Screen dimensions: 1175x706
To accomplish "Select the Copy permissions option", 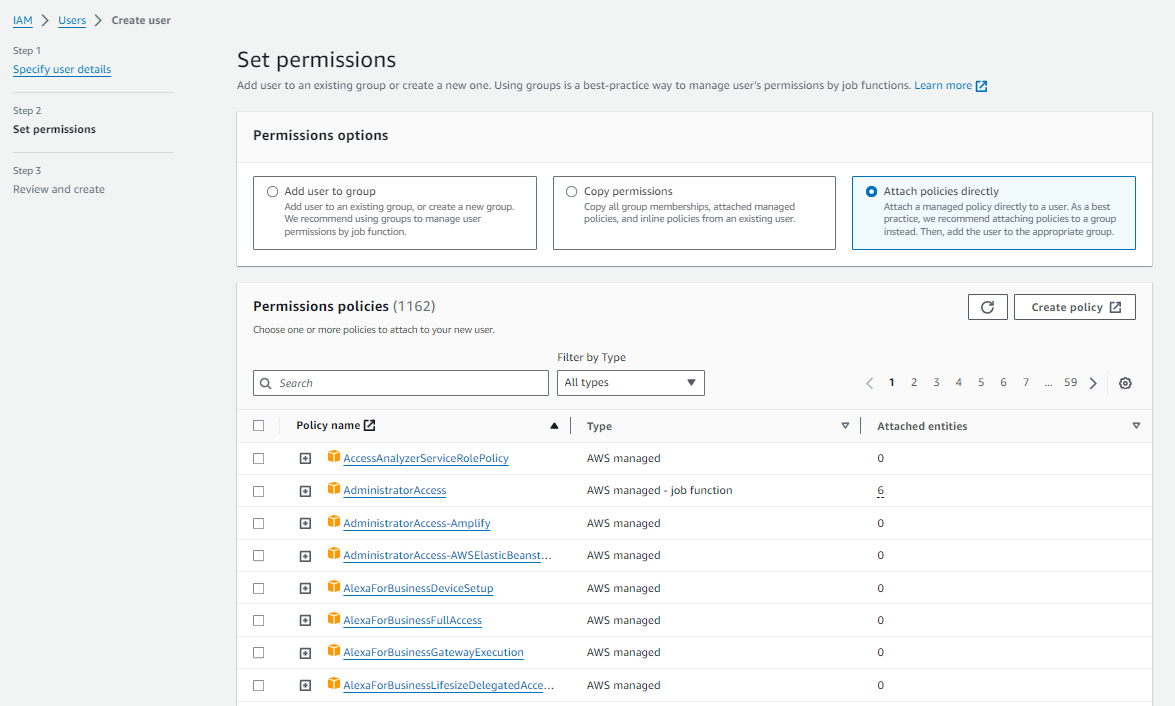I will click(571, 191).
